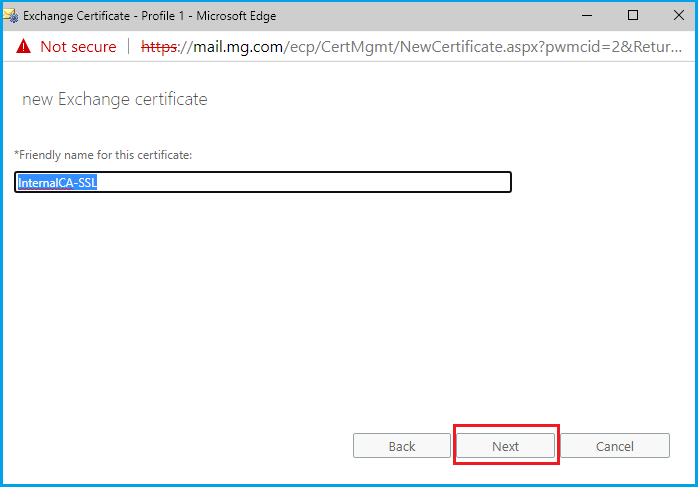Click the Next button
The image size is (698, 487).
[x=505, y=446]
